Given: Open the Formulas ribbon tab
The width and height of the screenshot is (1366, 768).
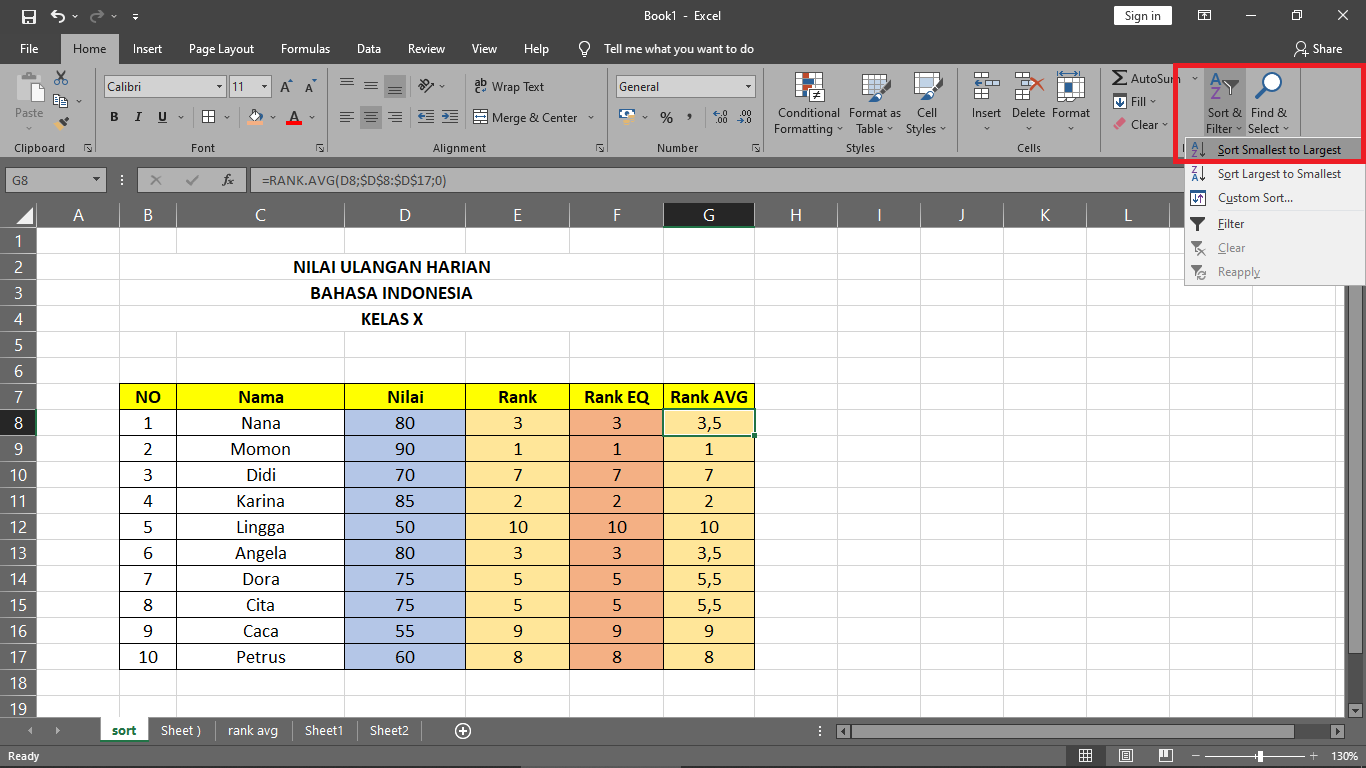Looking at the screenshot, I should tap(305, 48).
